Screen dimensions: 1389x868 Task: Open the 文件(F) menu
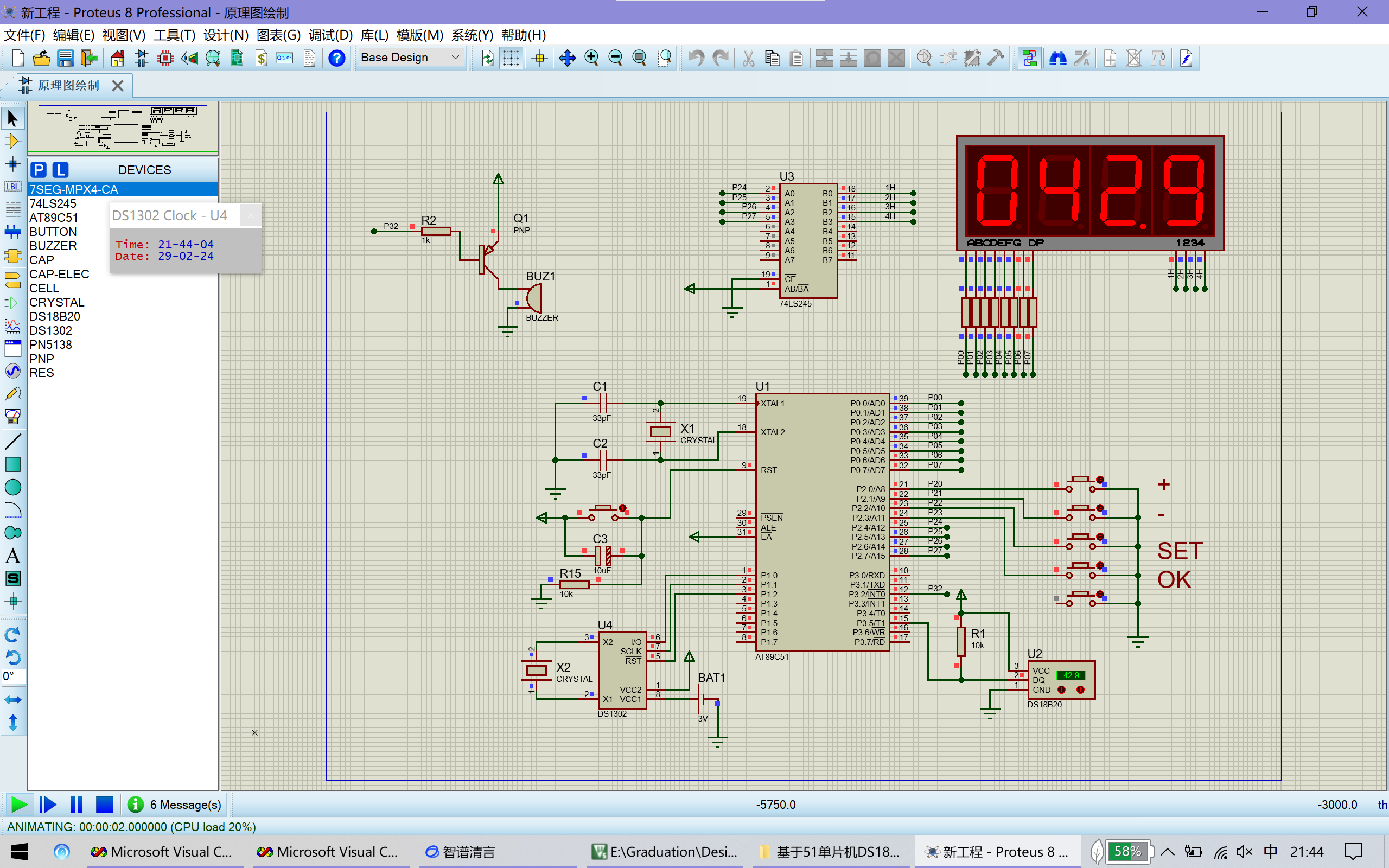(x=24, y=35)
